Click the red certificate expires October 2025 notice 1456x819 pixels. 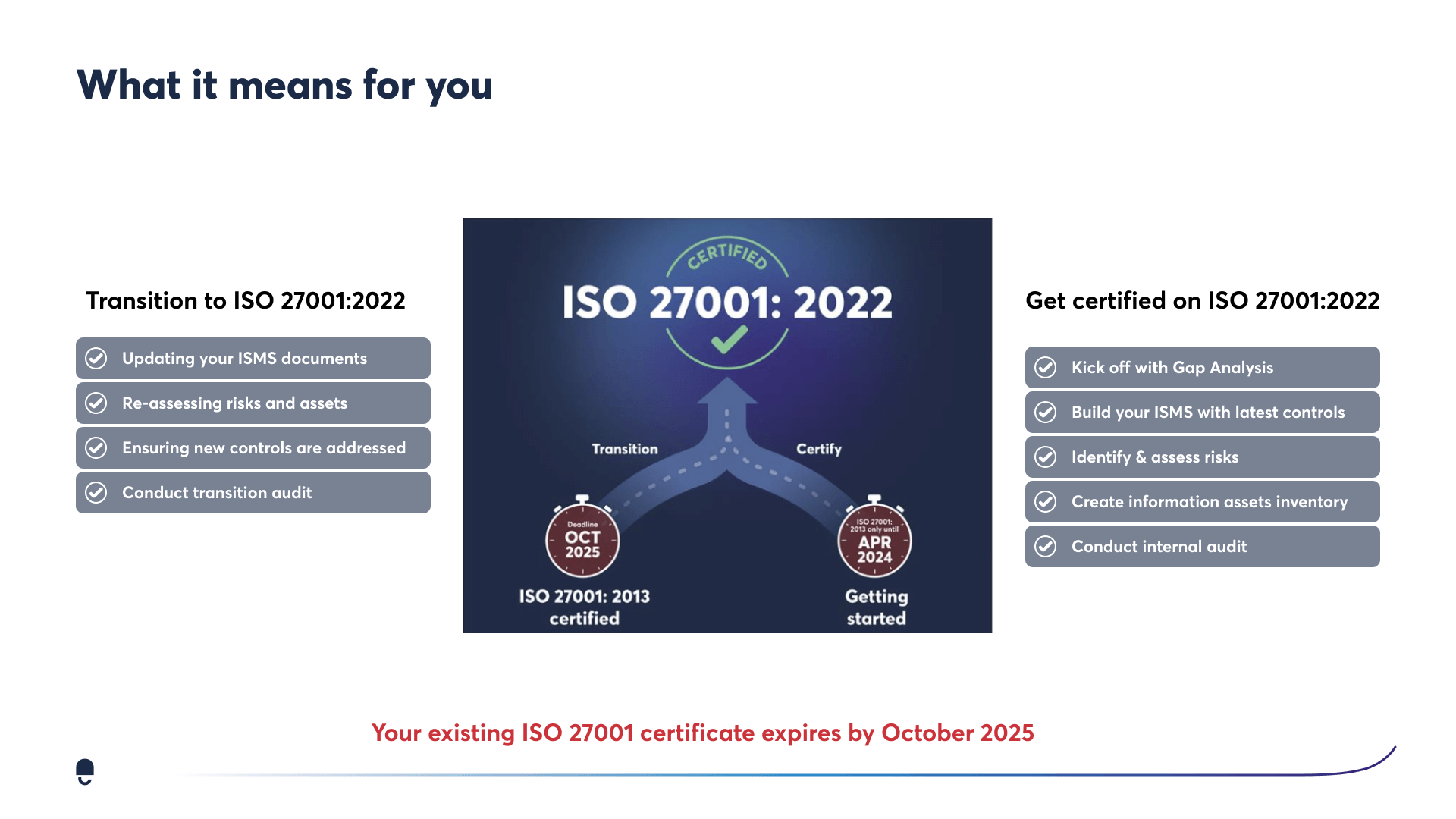click(703, 733)
